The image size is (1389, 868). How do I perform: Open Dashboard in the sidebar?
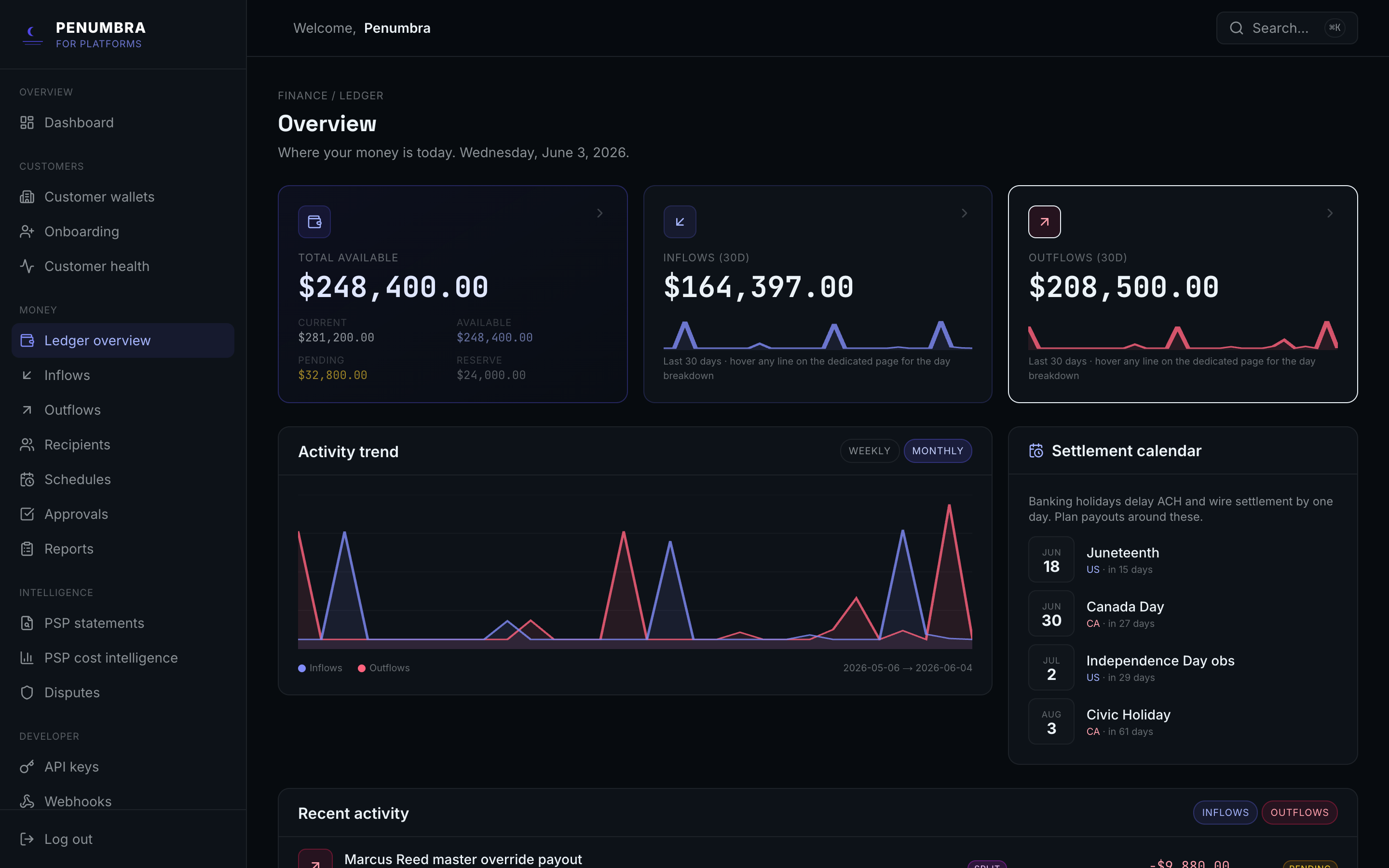click(123, 122)
